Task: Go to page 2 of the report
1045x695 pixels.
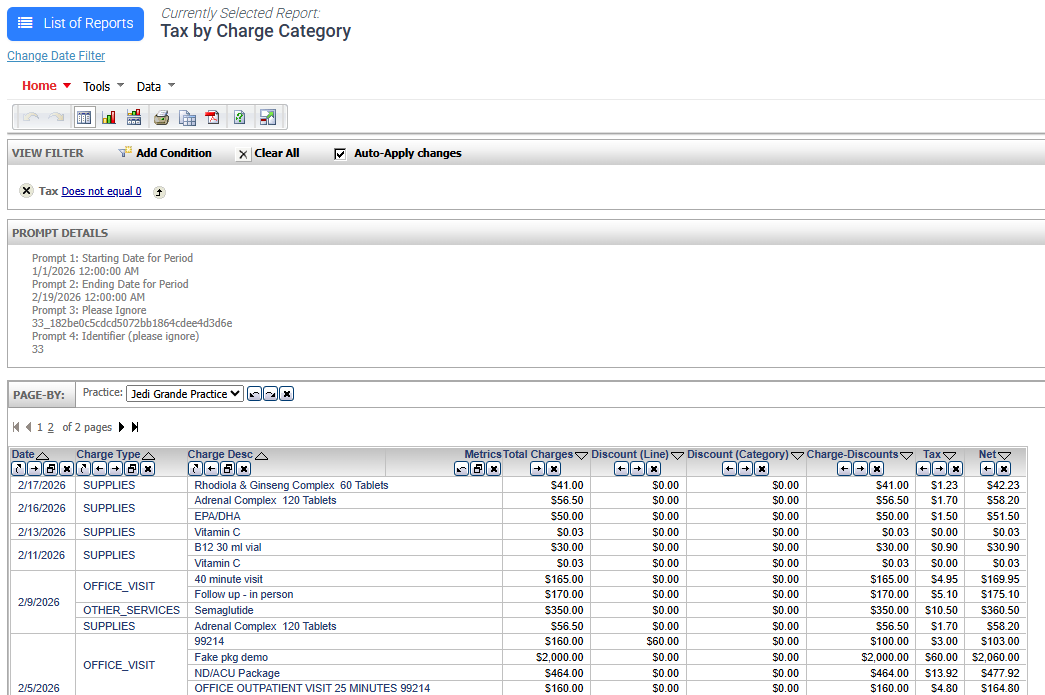Action: [x=51, y=427]
